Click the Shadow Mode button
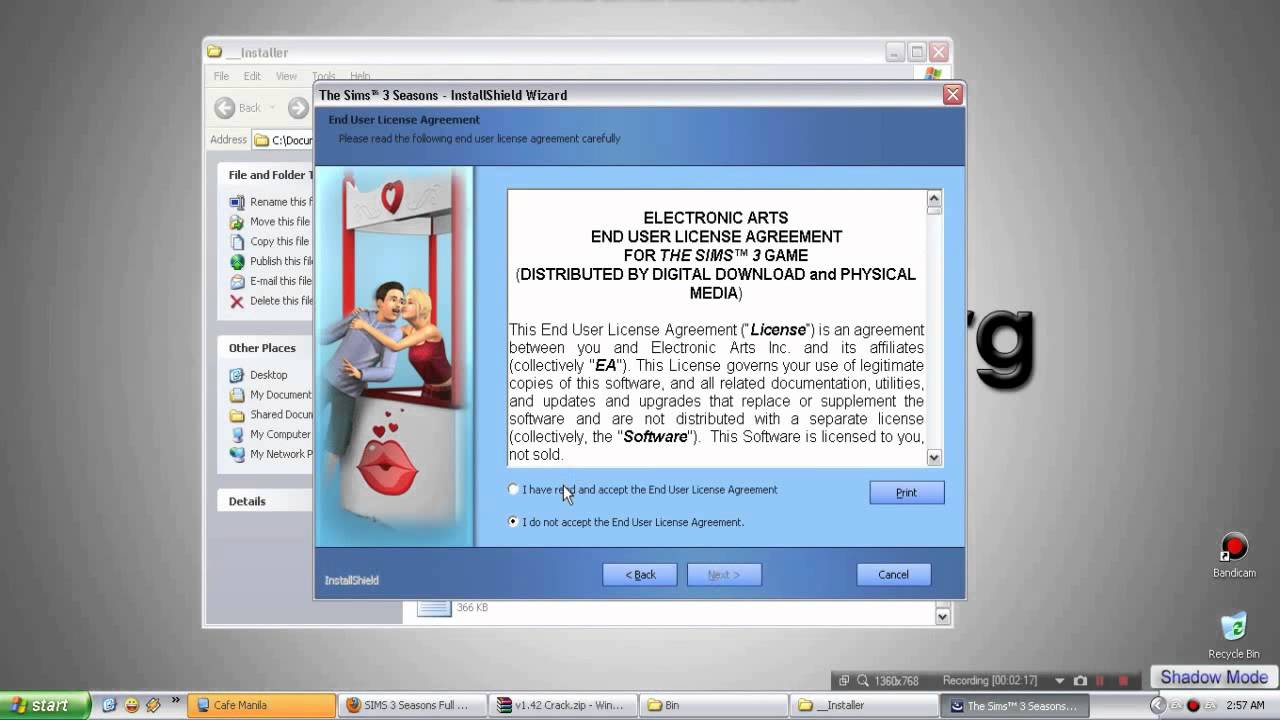This screenshot has width=1280, height=720. (x=1214, y=678)
